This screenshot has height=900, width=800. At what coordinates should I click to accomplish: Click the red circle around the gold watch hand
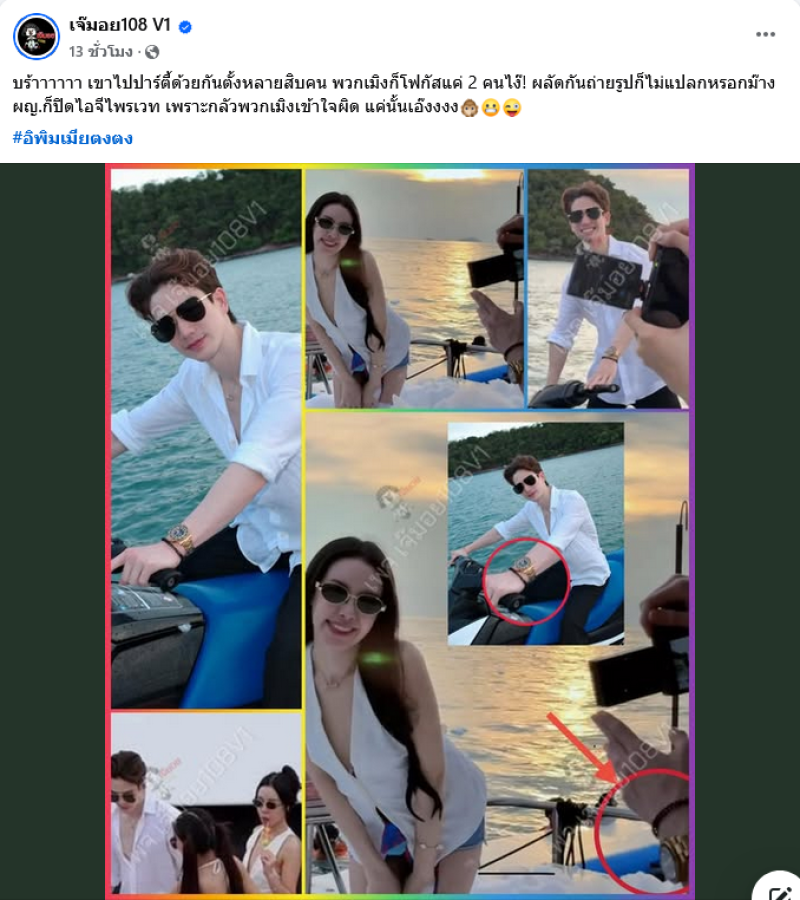642,831
